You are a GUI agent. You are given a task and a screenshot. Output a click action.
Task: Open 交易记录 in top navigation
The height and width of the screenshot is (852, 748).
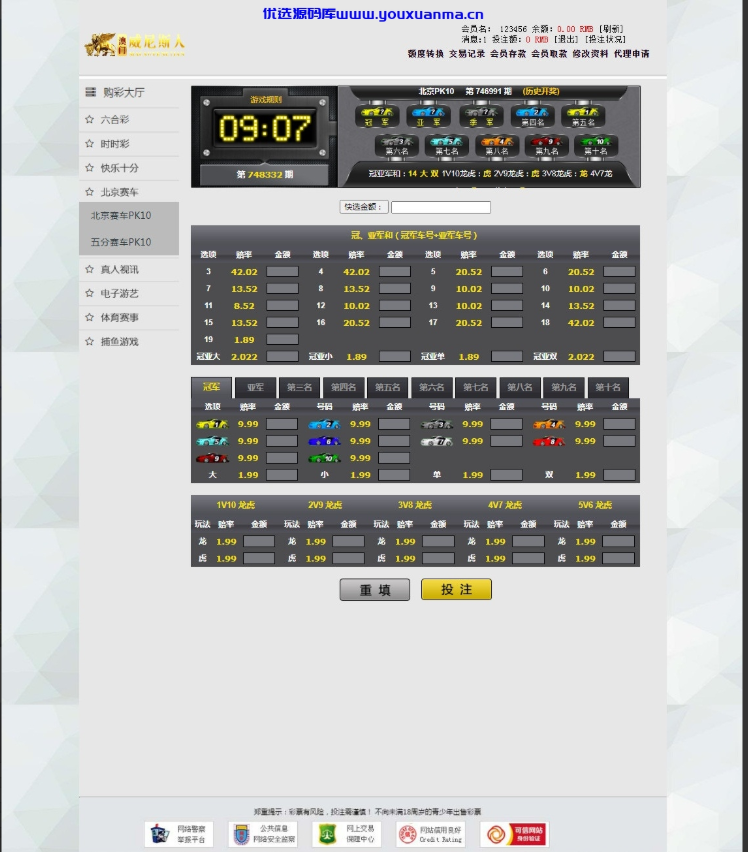467,53
